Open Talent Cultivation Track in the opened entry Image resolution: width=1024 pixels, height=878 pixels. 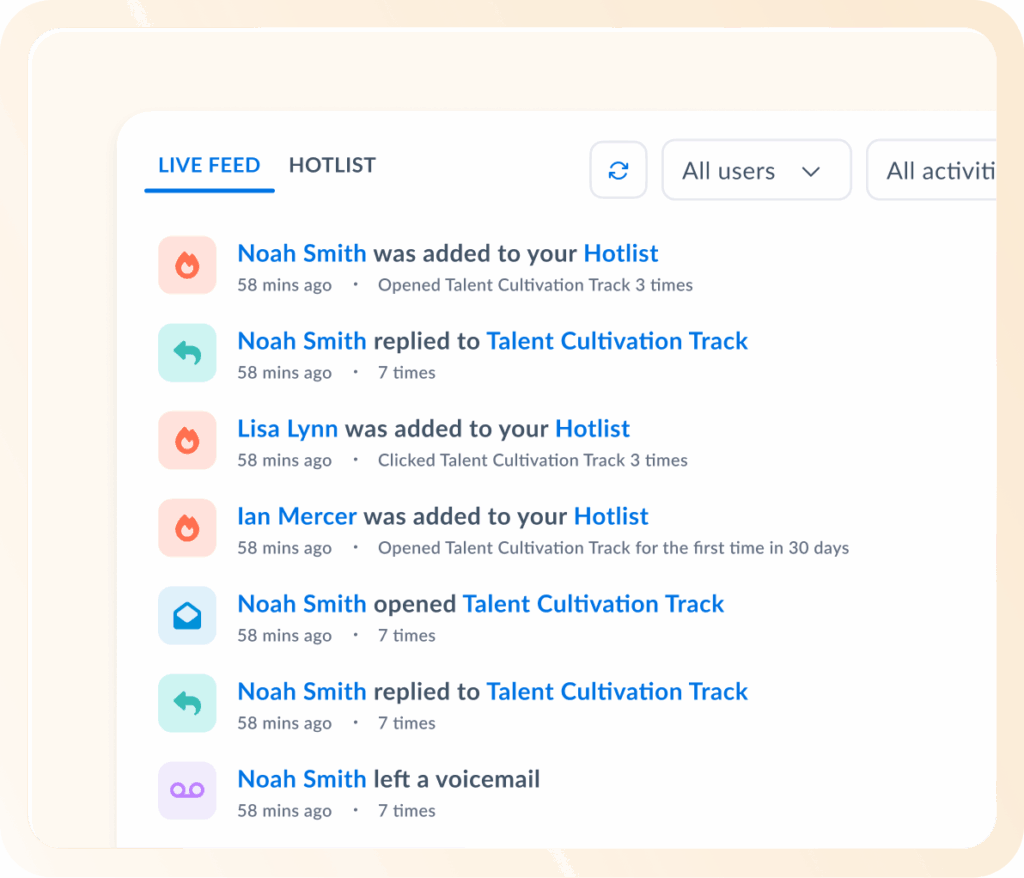tap(593, 604)
